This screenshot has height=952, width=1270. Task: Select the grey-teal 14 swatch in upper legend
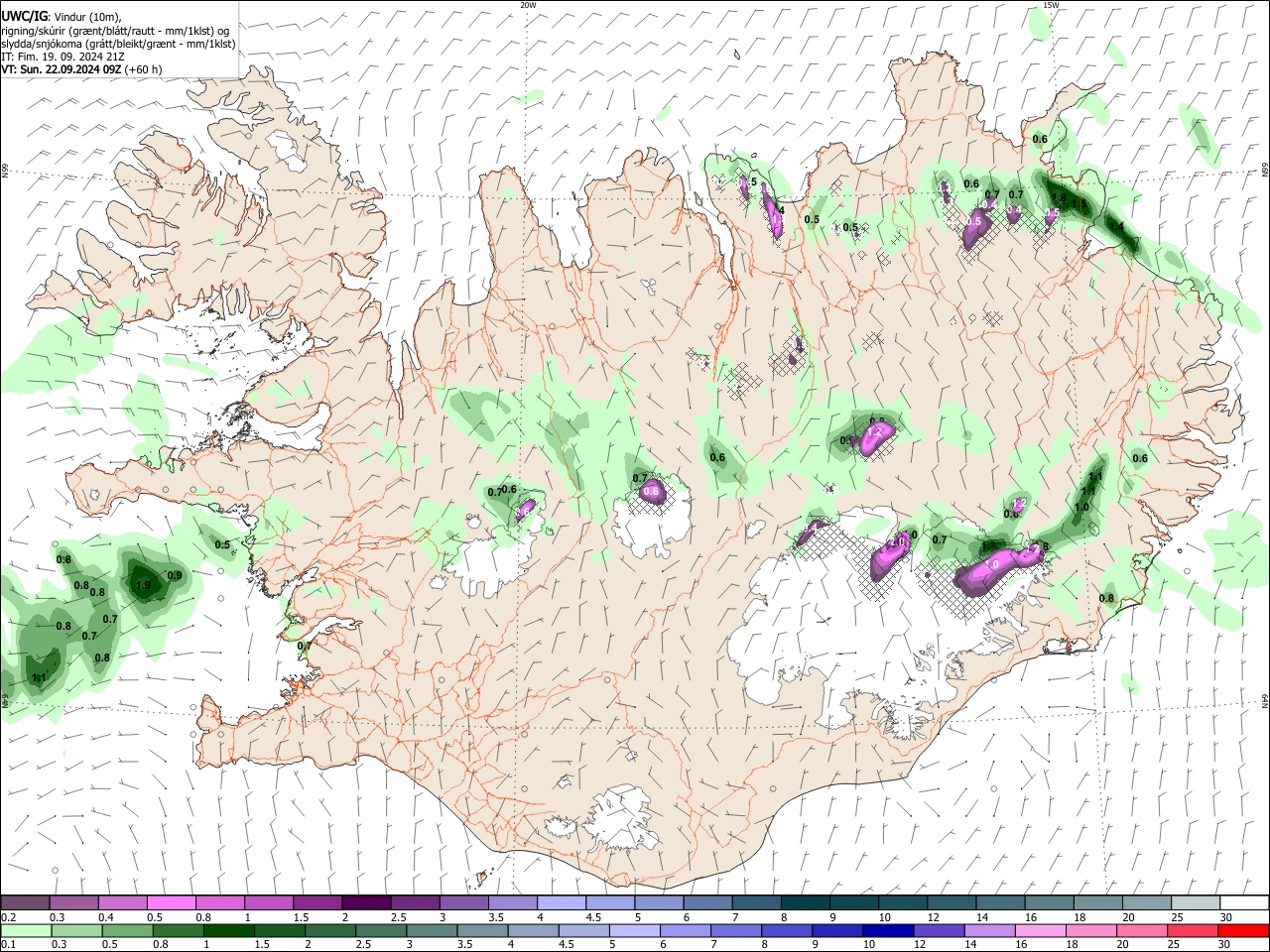pyautogui.click(x=999, y=902)
